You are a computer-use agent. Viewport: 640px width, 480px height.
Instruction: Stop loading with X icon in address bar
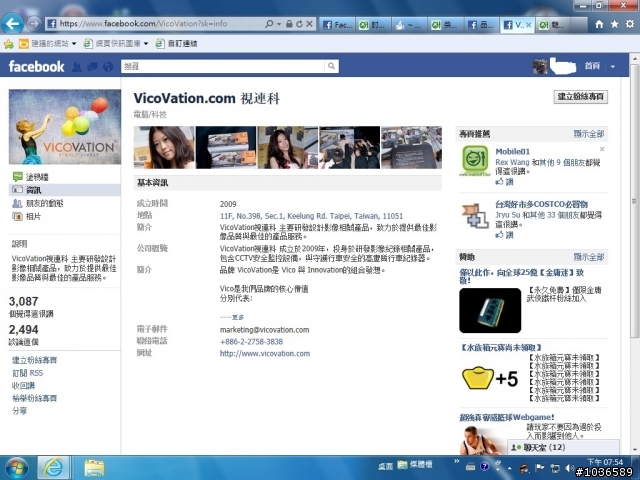click(x=309, y=24)
